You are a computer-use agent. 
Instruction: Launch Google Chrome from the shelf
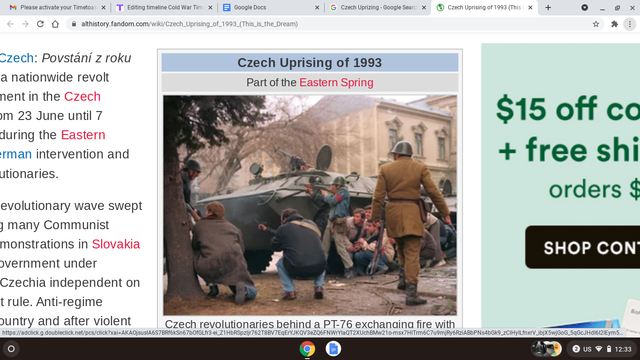[307, 349]
